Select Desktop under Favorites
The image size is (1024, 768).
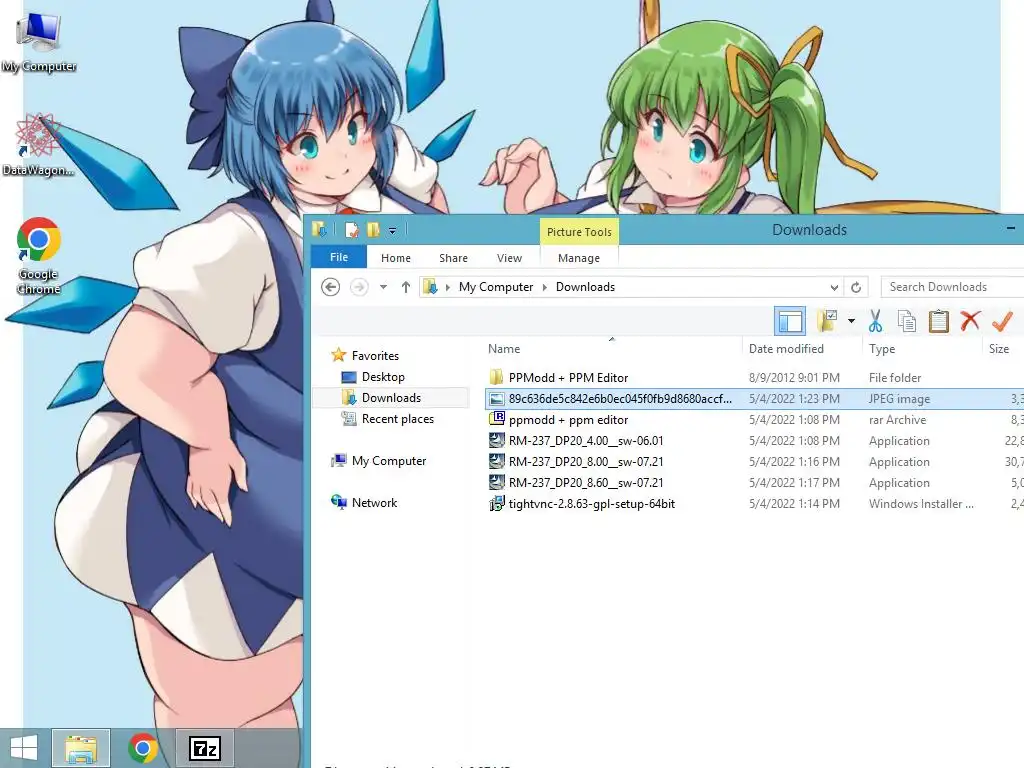coord(383,377)
